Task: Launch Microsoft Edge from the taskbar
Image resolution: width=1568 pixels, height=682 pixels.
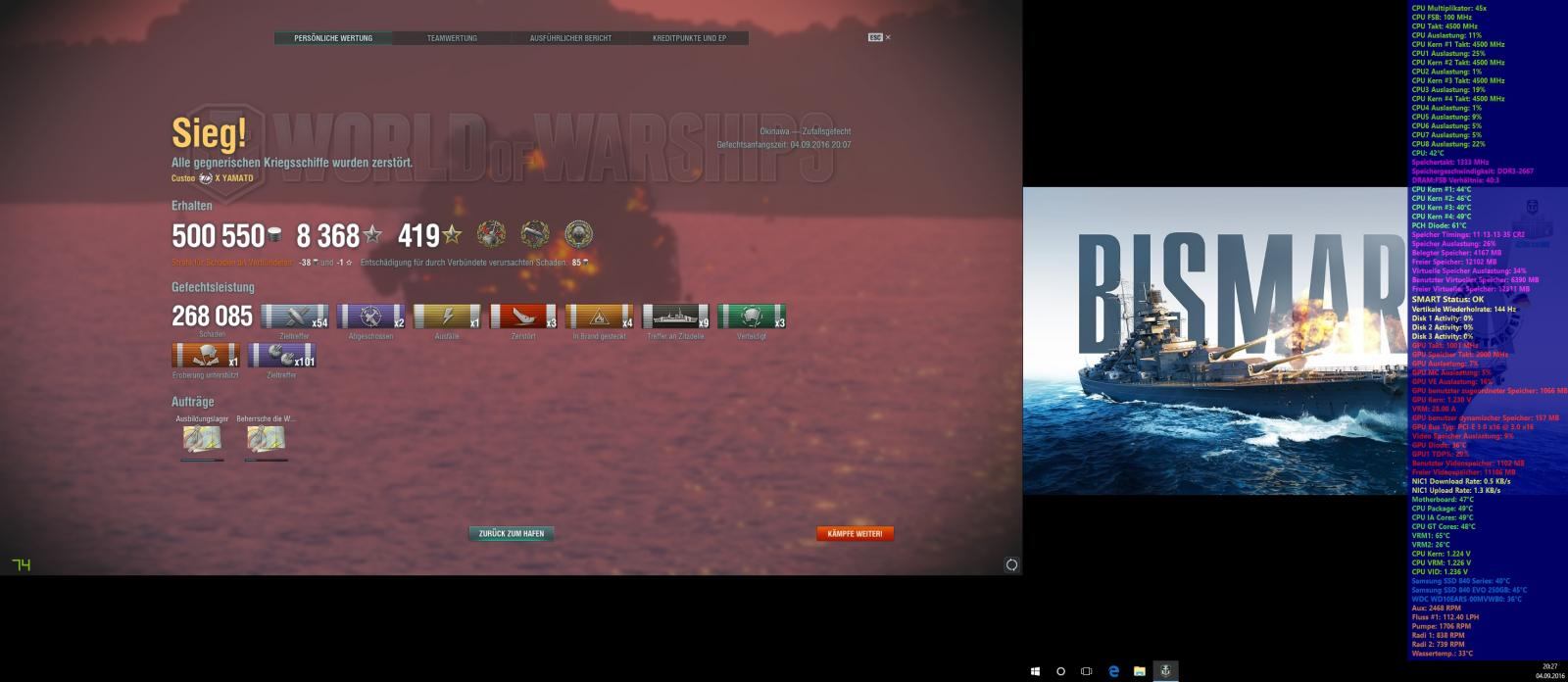Action: (1113, 671)
